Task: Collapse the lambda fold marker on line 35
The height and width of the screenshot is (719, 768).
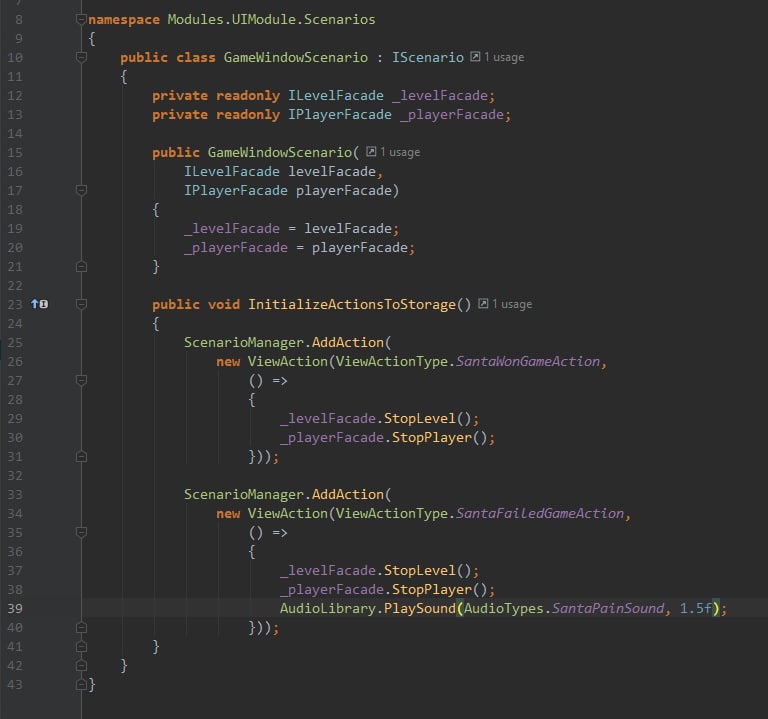Action: (x=81, y=532)
